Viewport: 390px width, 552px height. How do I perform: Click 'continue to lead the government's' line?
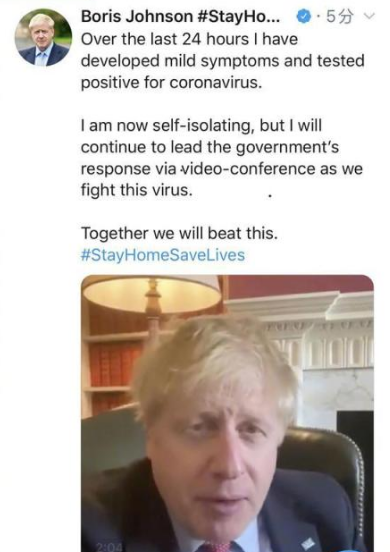tap(210, 147)
